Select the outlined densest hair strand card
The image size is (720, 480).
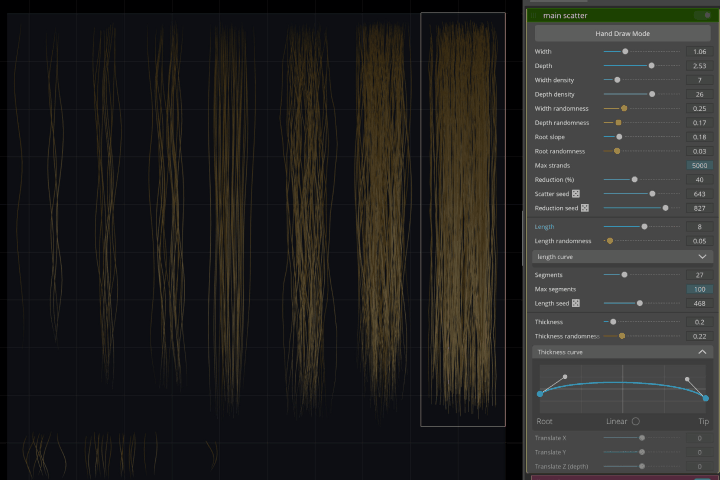click(463, 220)
